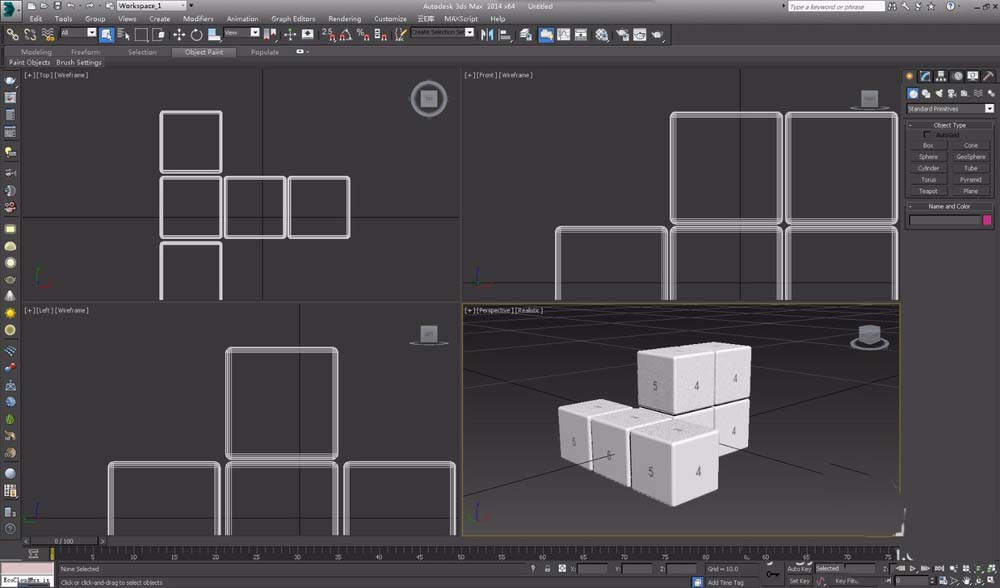Click the Teapot primitive button
Image resolution: width=1000 pixels, height=588 pixels.
pos(927,190)
